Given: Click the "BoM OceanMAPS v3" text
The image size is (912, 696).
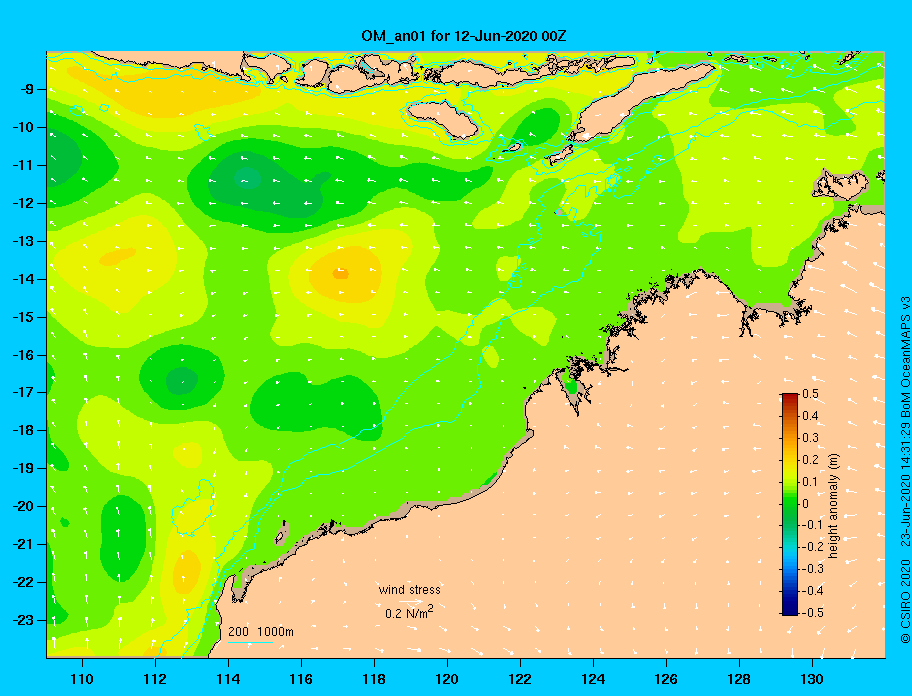Looking at the screenshot, I should [x=905, y=358].
